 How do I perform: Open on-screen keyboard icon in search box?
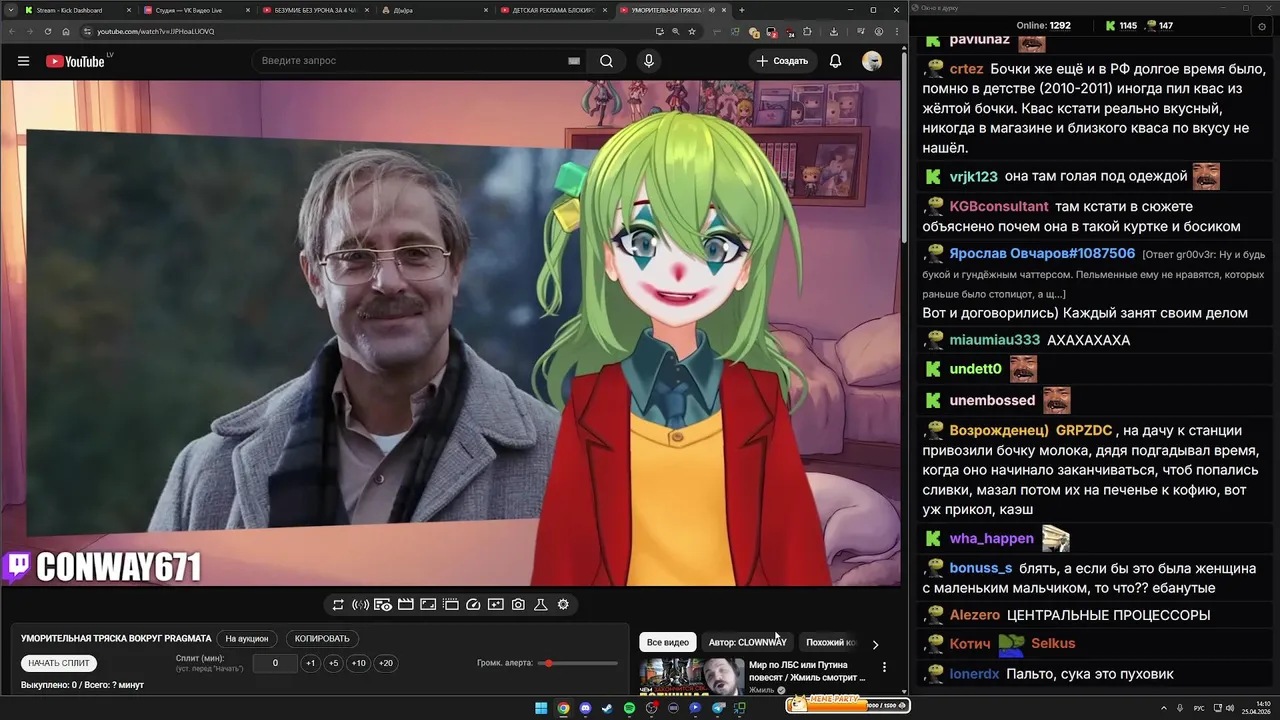[x=574, y=61]
